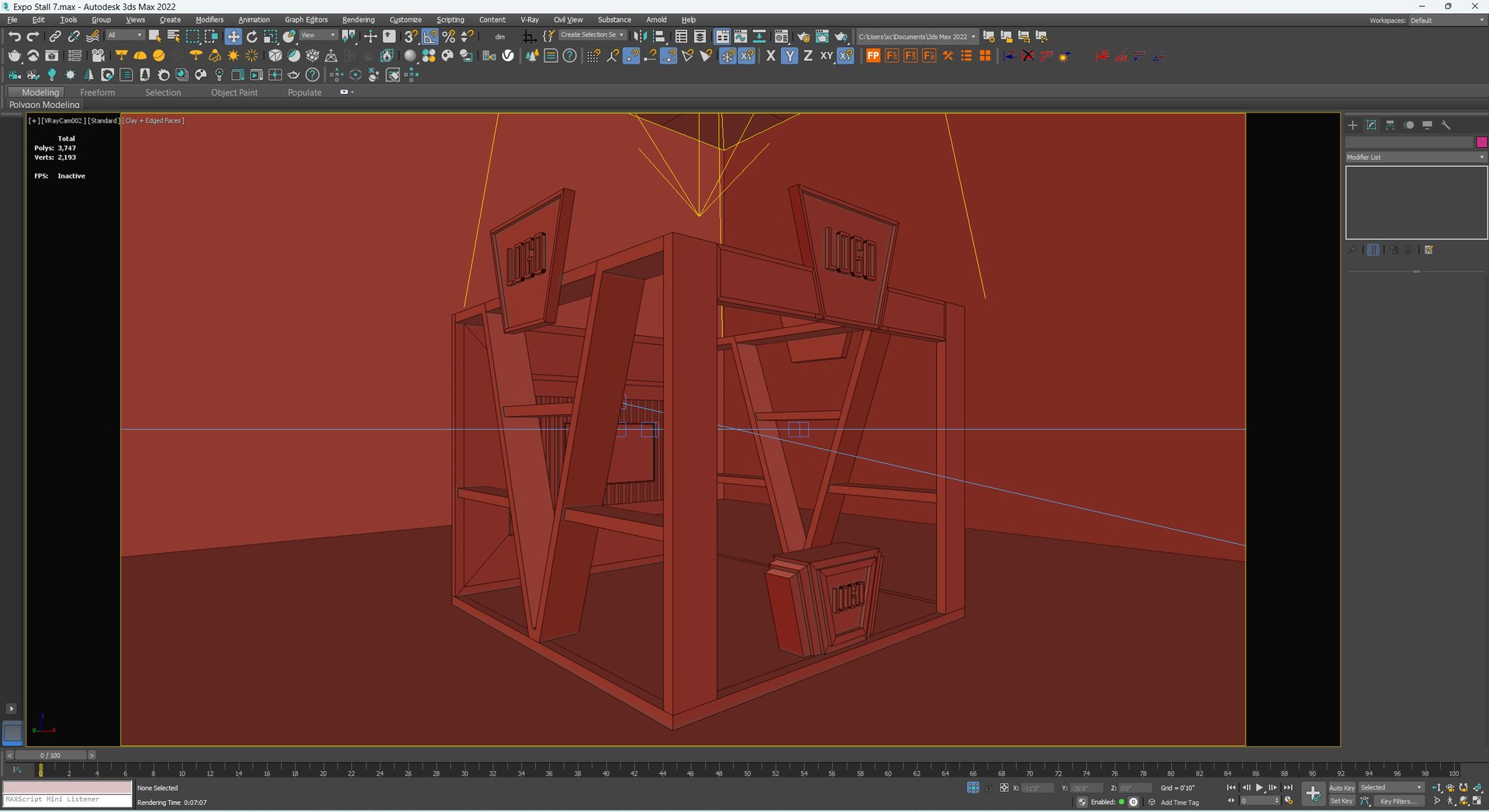1489x812 pixels.
Task: Play the animation
Action: [1259, 788]
